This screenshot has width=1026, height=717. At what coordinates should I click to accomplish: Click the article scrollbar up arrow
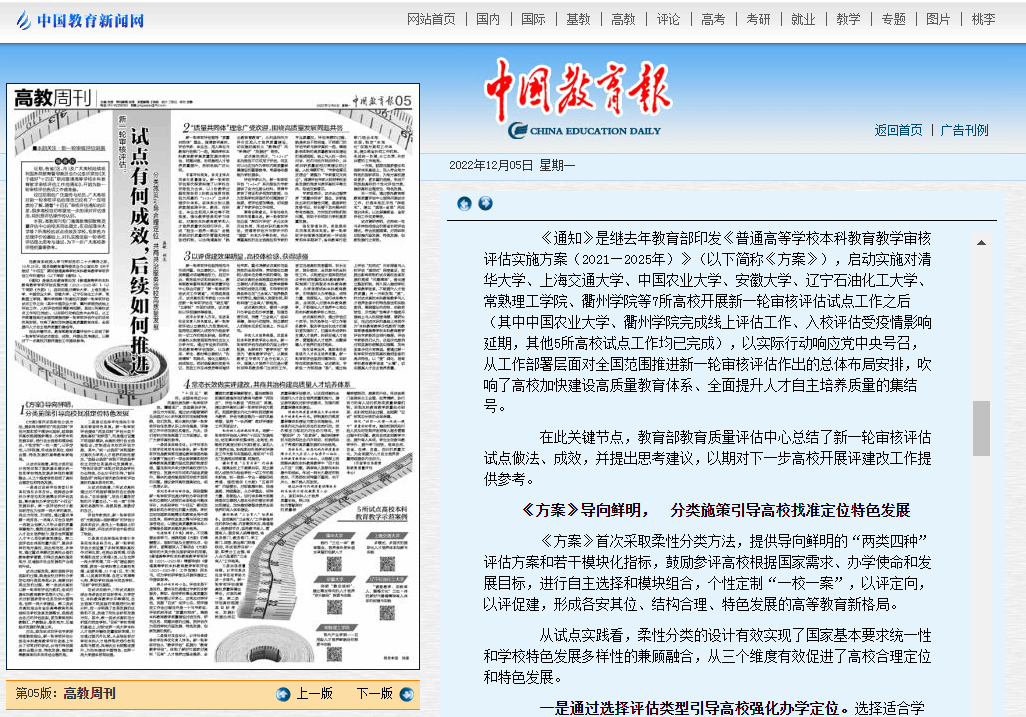click(x=982, y=243)
